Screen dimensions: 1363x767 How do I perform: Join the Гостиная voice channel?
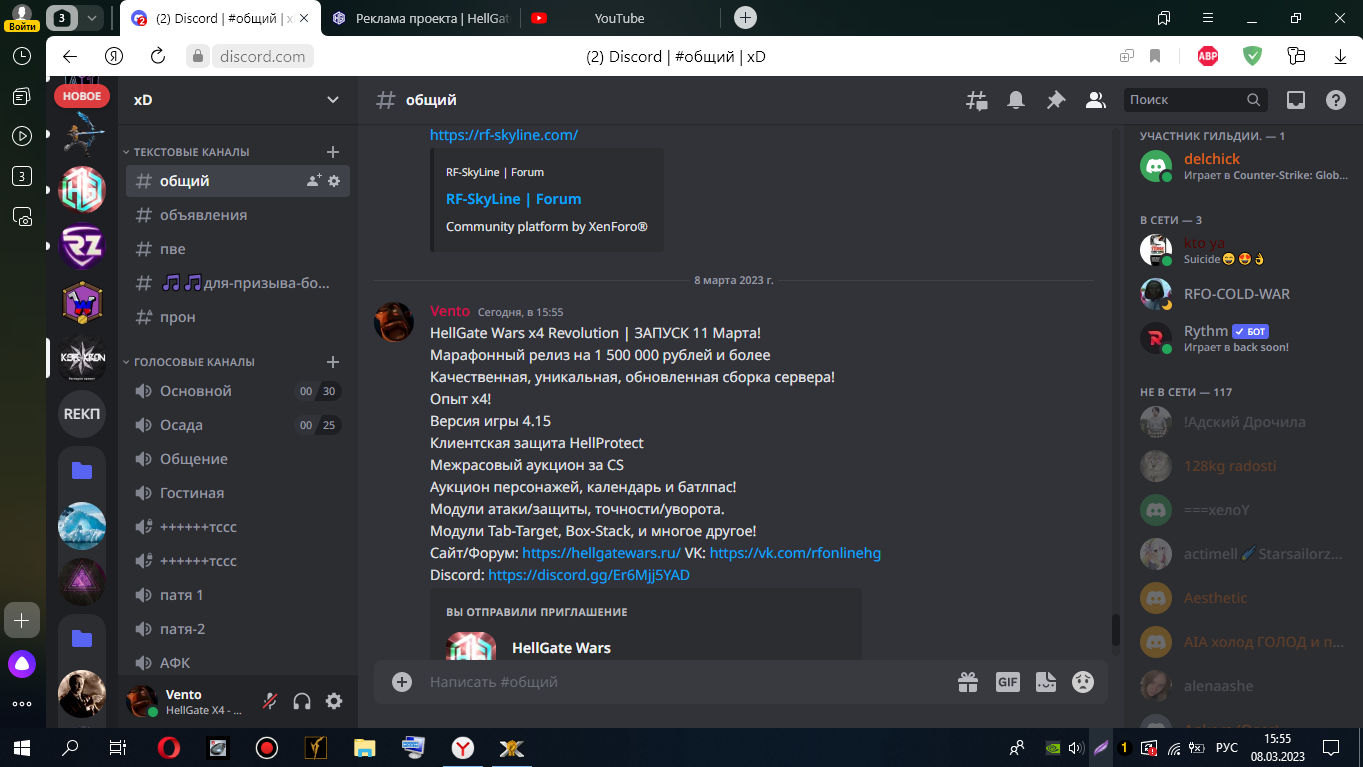[x=238, y=493]
